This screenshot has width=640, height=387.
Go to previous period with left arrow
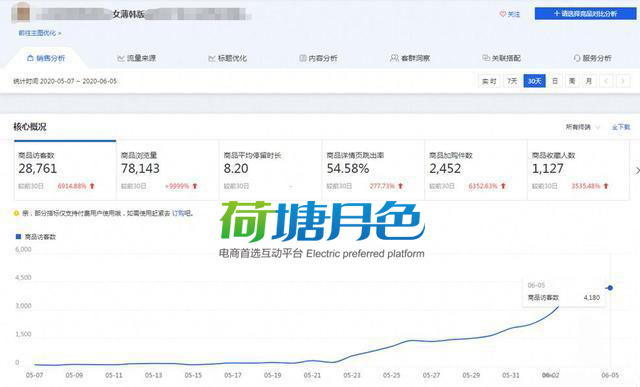click(x=606, y=81)
